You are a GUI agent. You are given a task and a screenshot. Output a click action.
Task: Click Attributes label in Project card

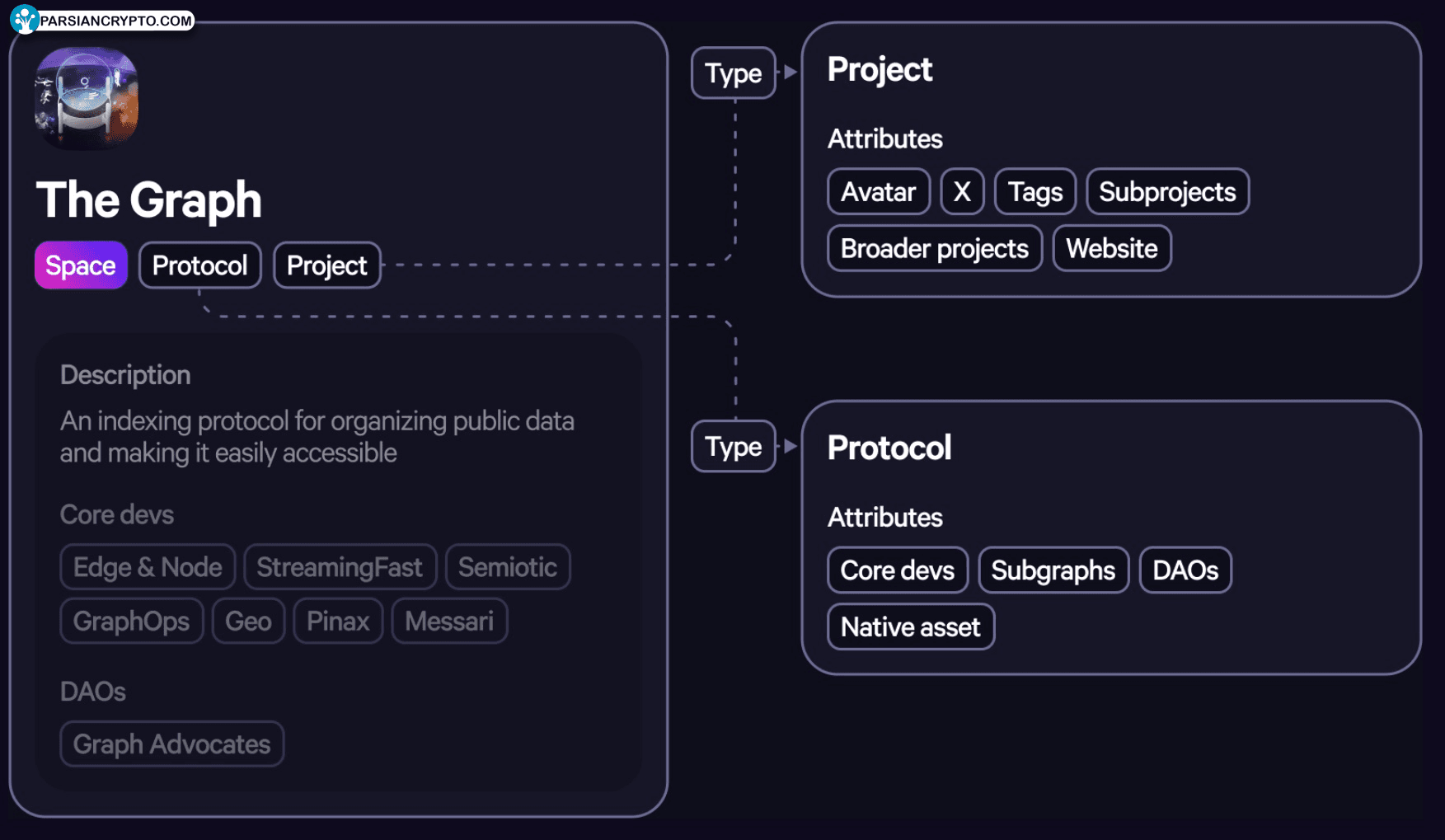[885, 138]
